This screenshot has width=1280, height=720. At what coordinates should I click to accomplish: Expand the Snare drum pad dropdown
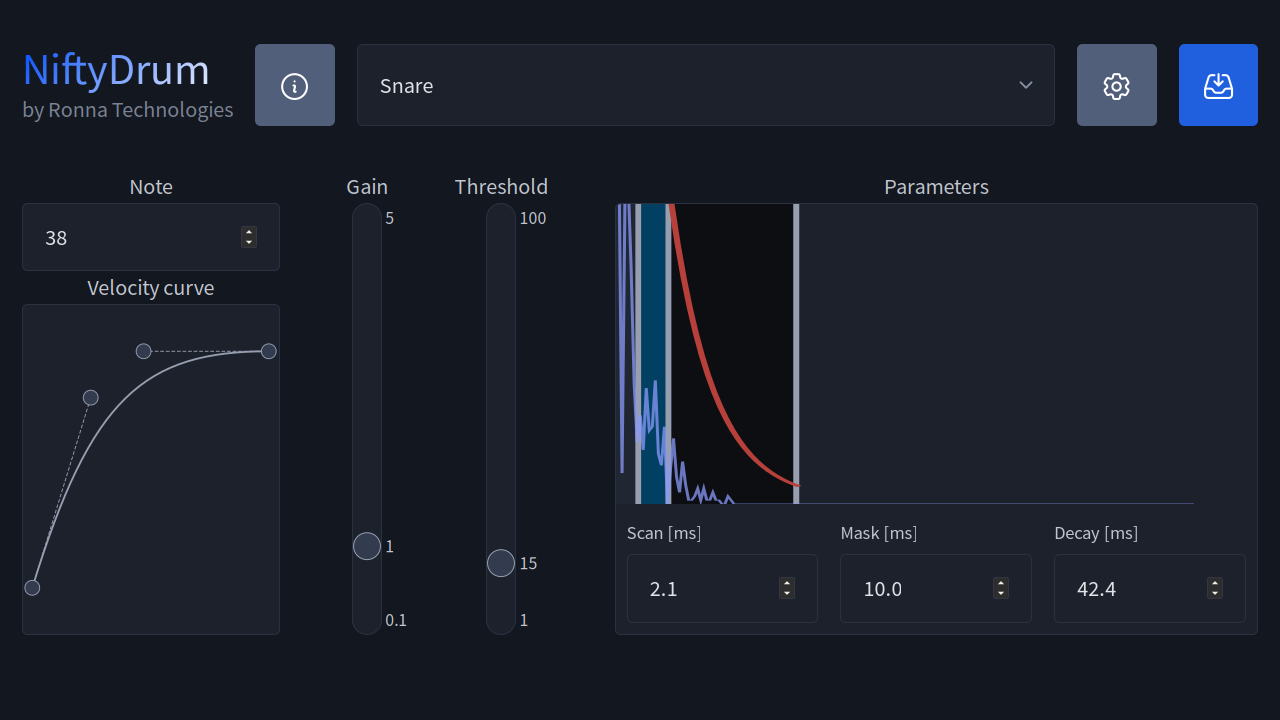click(705, 85)
